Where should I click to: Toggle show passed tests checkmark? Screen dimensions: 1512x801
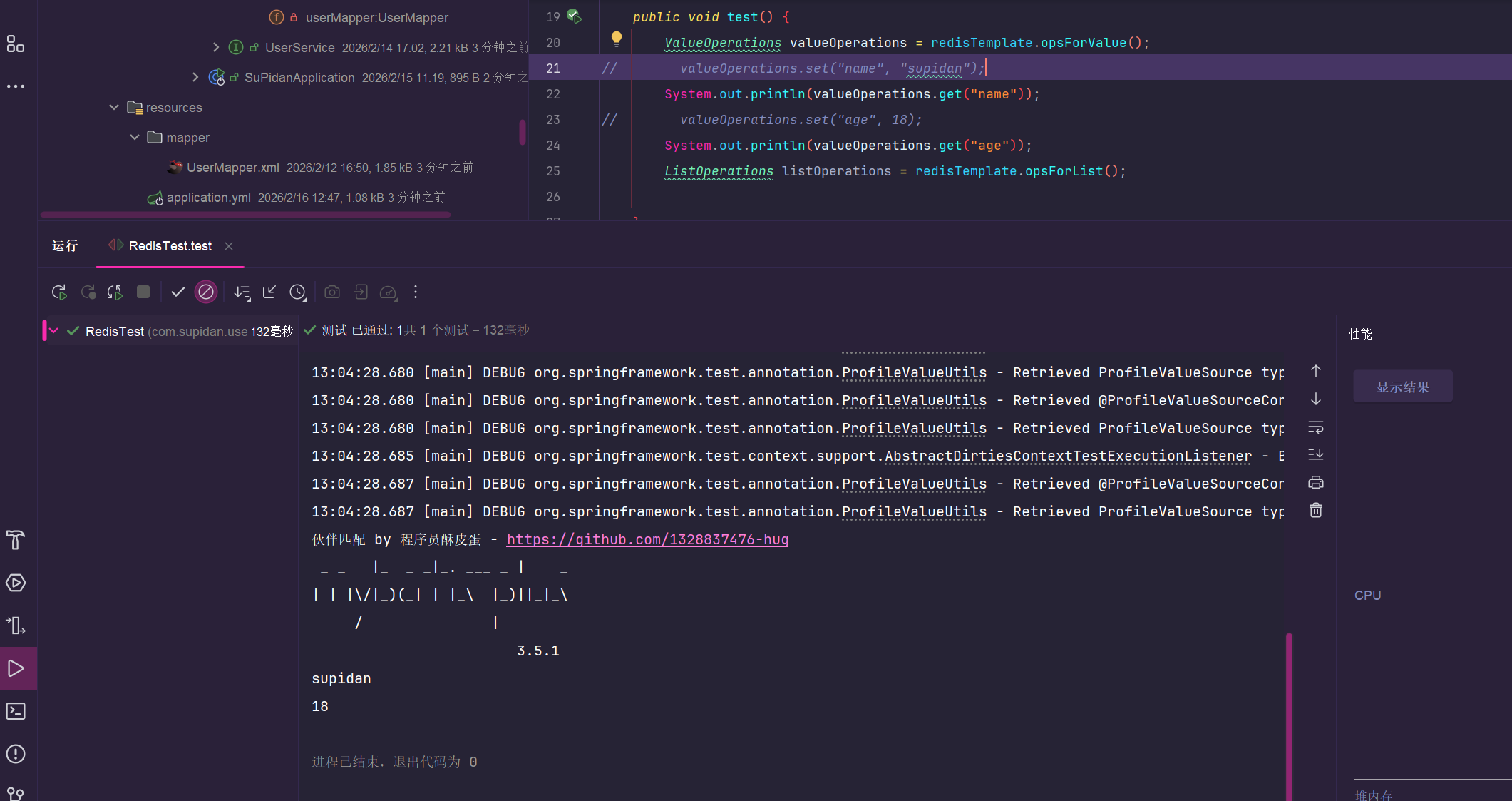(178, 292)
